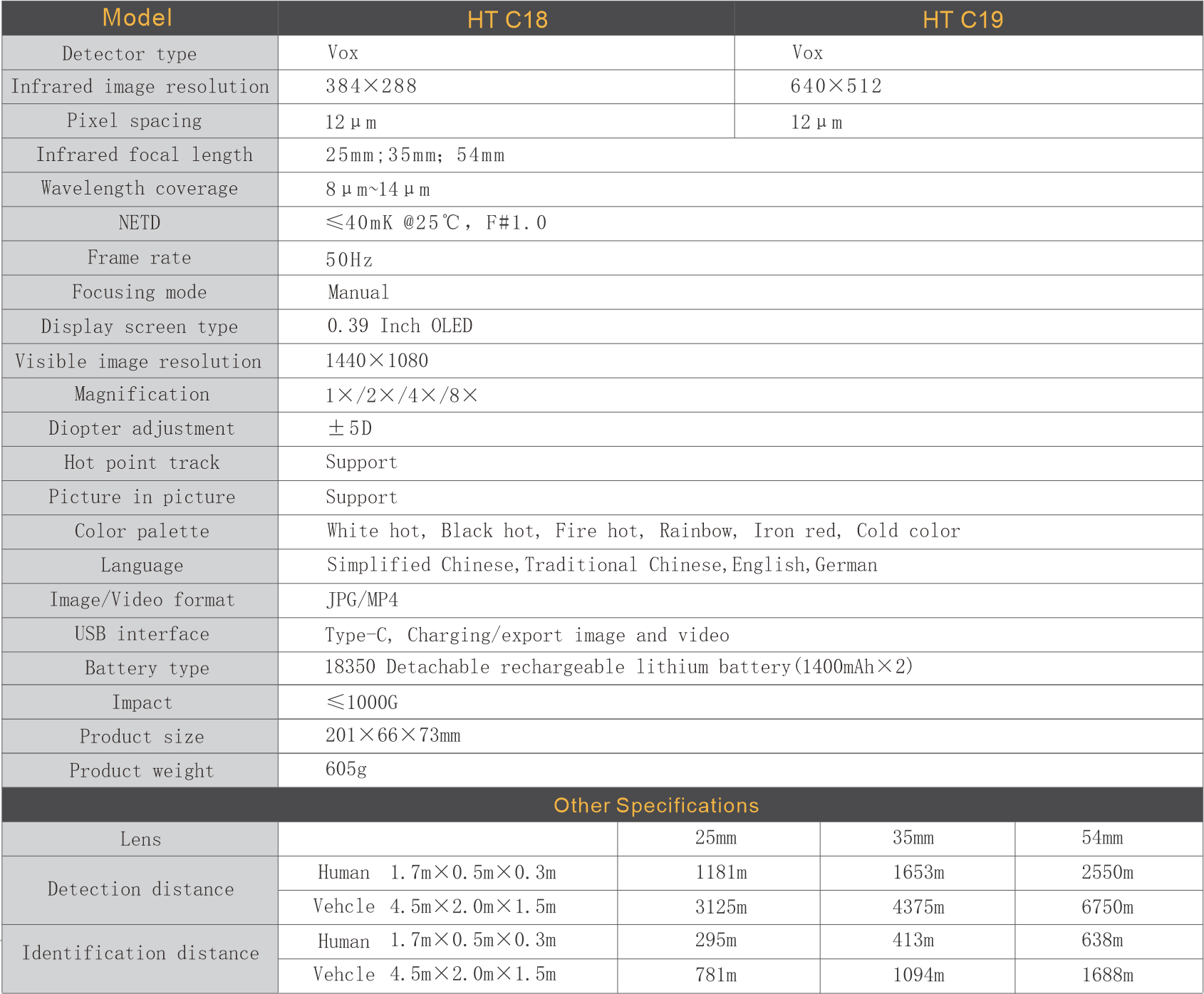Click Support in Hot point track row
The image size is (1204, 994).
[x=361, y=462]
